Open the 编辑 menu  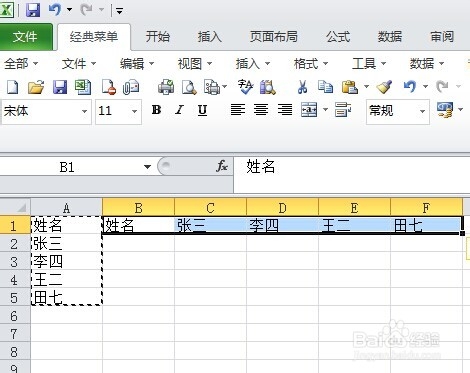137,63
